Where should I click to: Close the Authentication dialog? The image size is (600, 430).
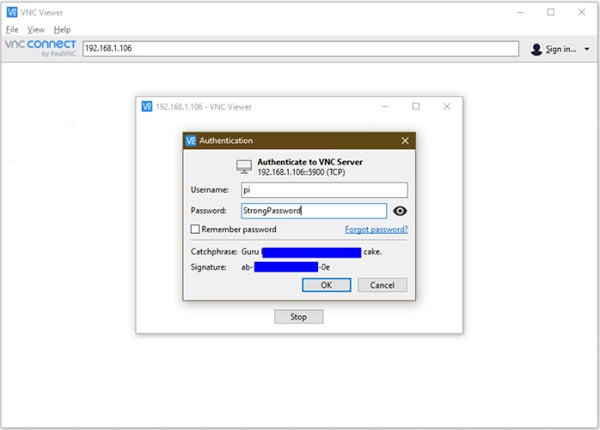pyautogui.click(x=405, y=140)
